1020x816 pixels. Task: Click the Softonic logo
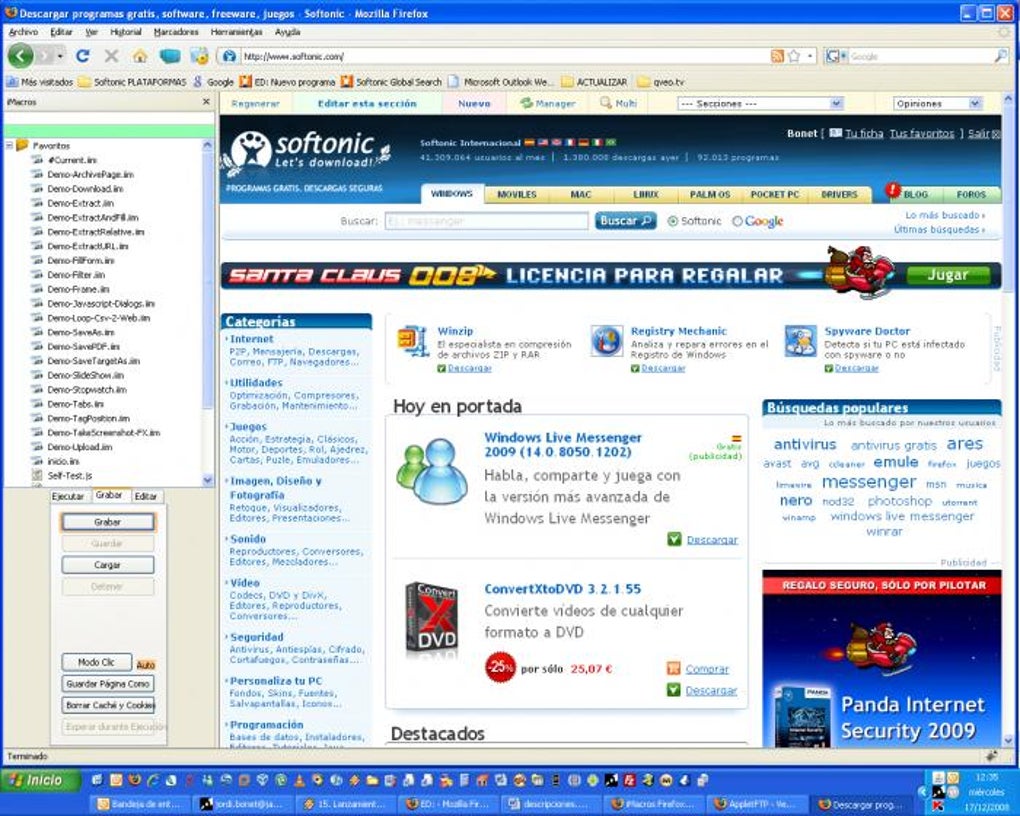[x=308, y=151]
